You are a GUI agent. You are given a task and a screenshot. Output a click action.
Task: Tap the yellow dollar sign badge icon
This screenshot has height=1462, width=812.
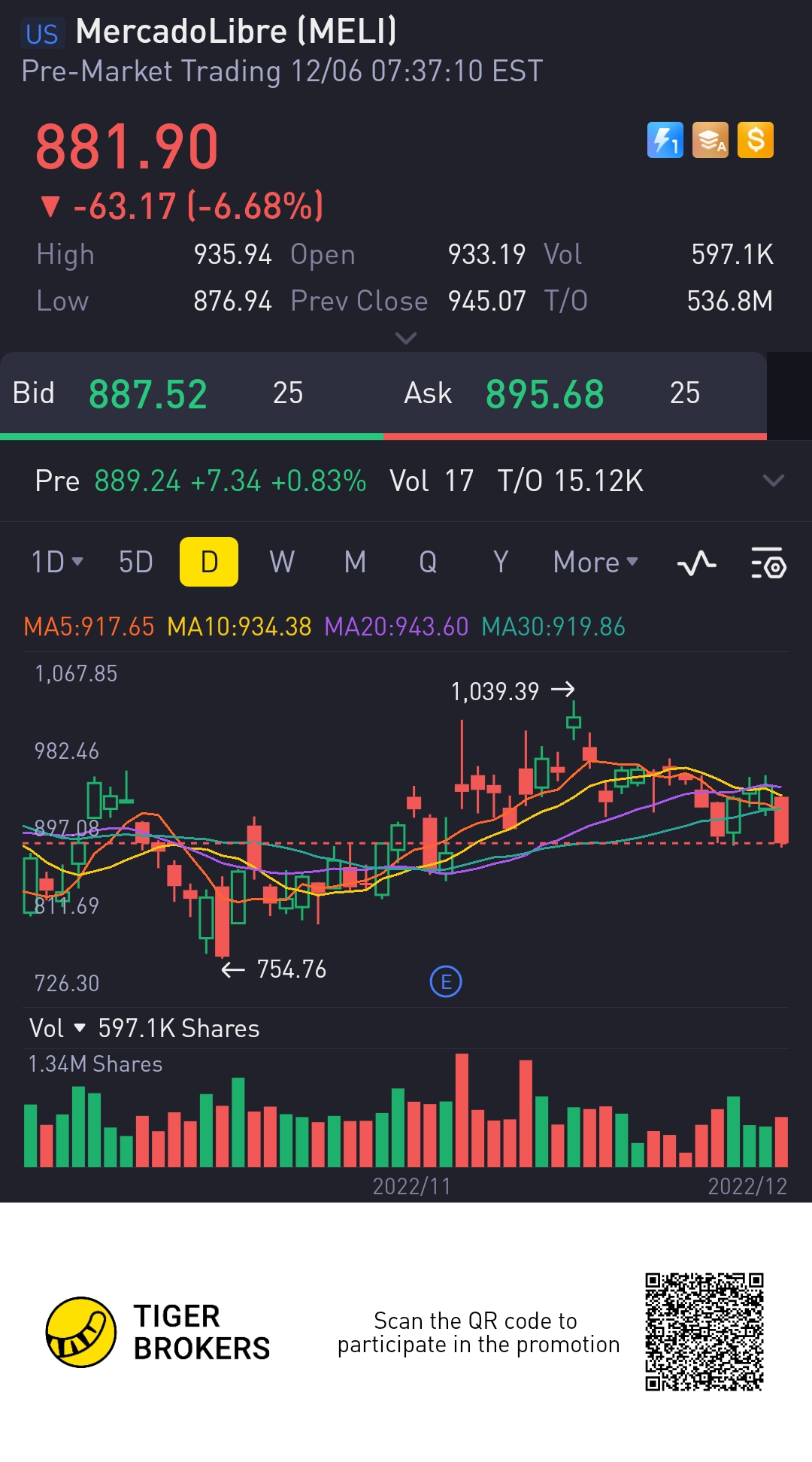point(756,140)
